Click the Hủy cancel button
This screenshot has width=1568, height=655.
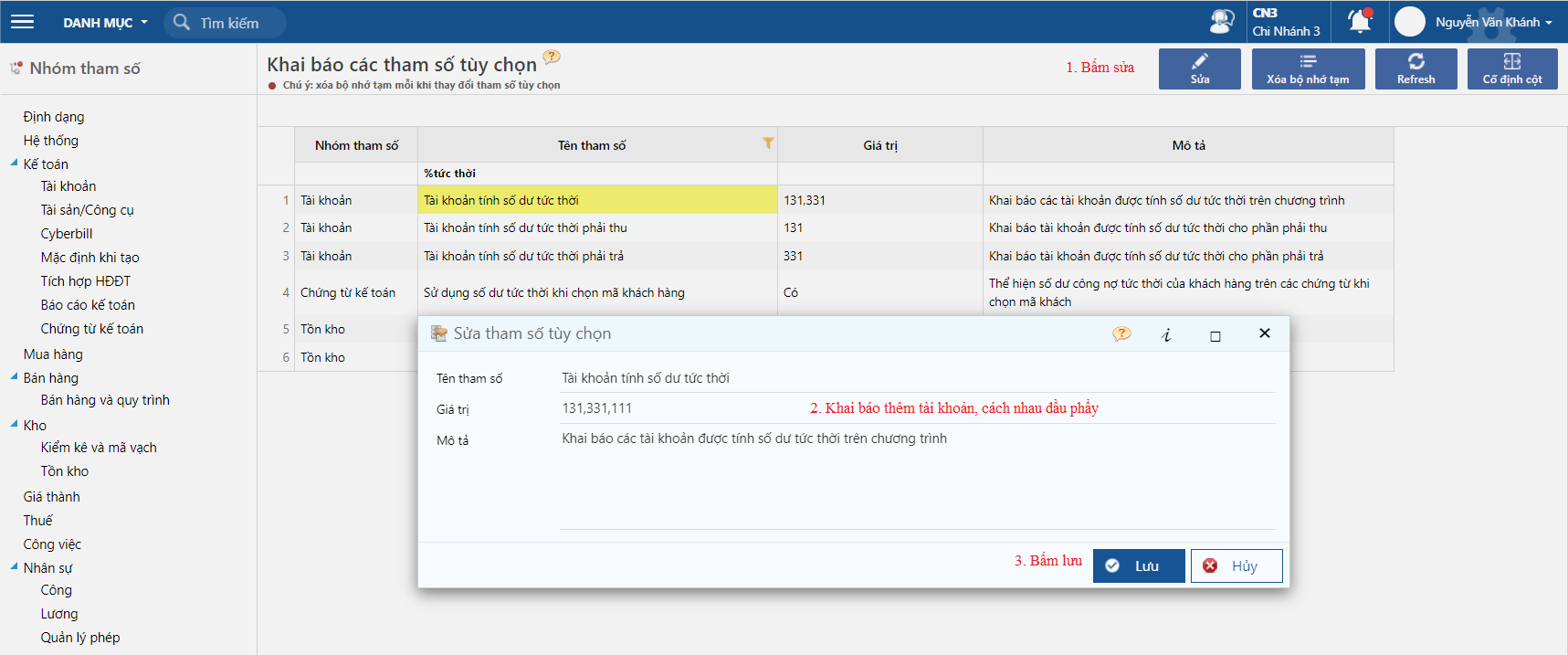coord(1236,565)
